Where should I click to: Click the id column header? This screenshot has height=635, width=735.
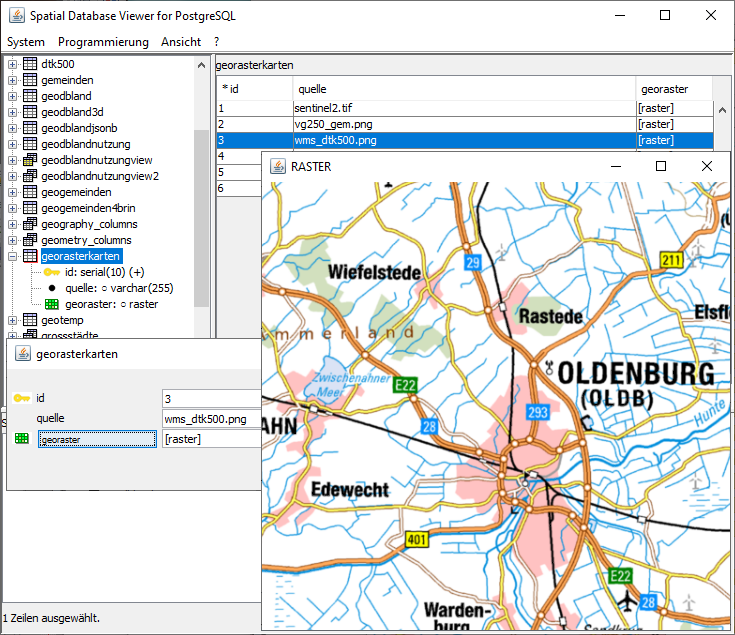click(x=255, y=89)
